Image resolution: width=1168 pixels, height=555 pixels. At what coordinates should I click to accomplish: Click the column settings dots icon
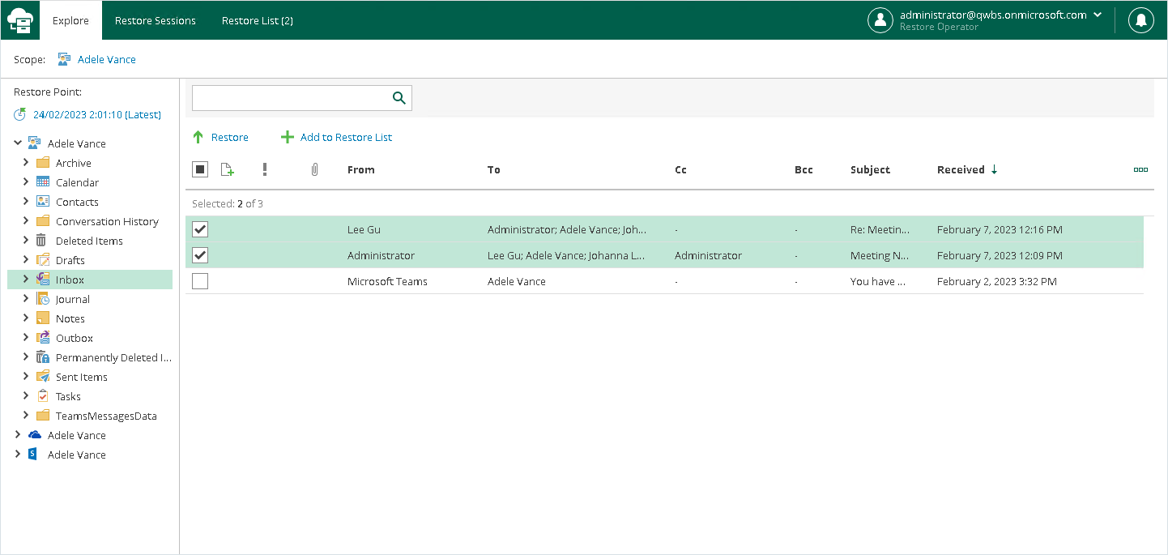1140,170
